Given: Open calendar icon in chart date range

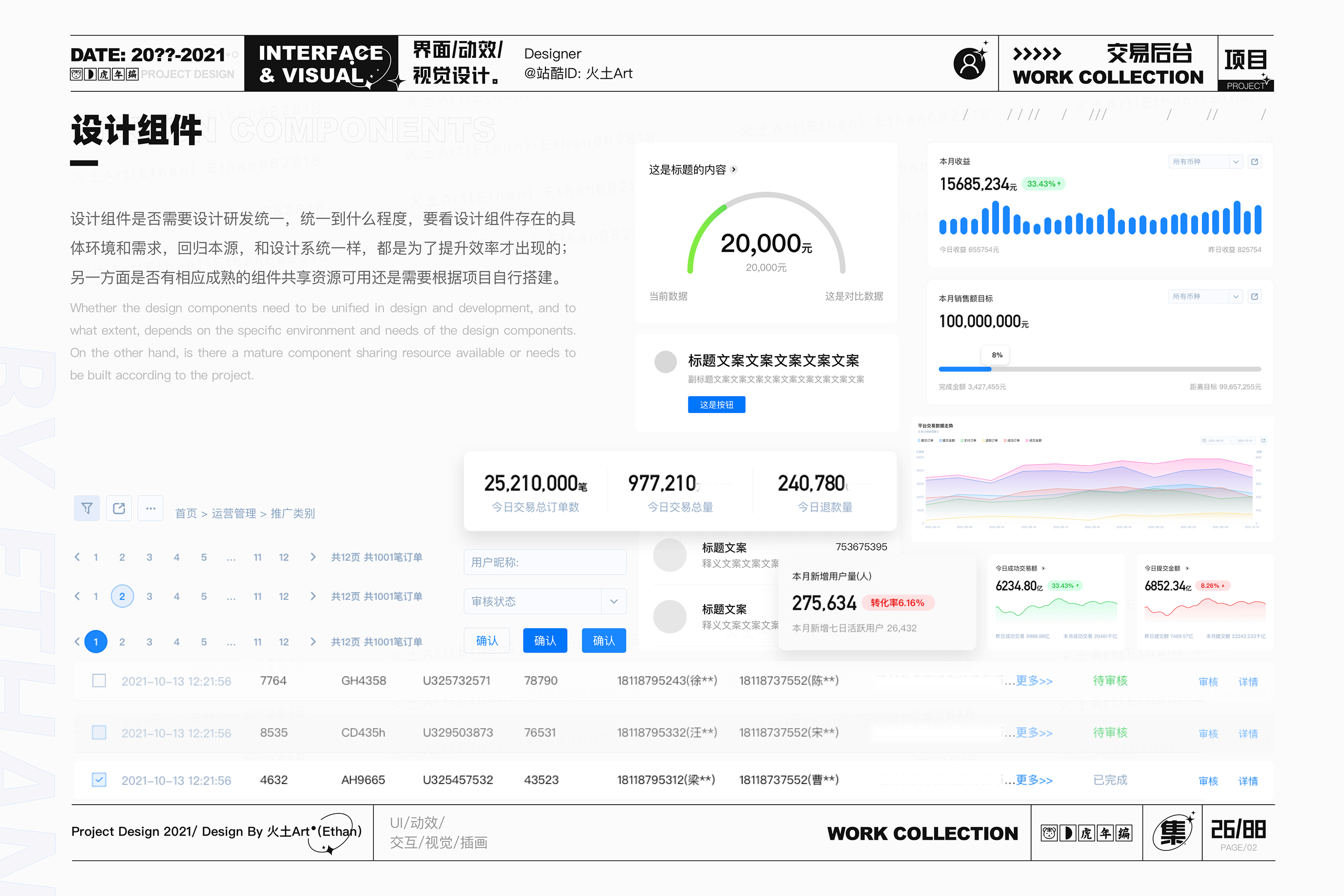Looking at the screenshot, I should (x=1204, y=440).
